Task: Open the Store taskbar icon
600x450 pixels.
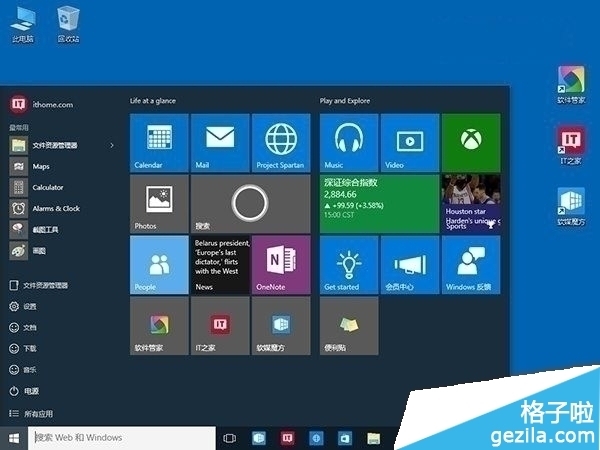Action: pos(345,438)
